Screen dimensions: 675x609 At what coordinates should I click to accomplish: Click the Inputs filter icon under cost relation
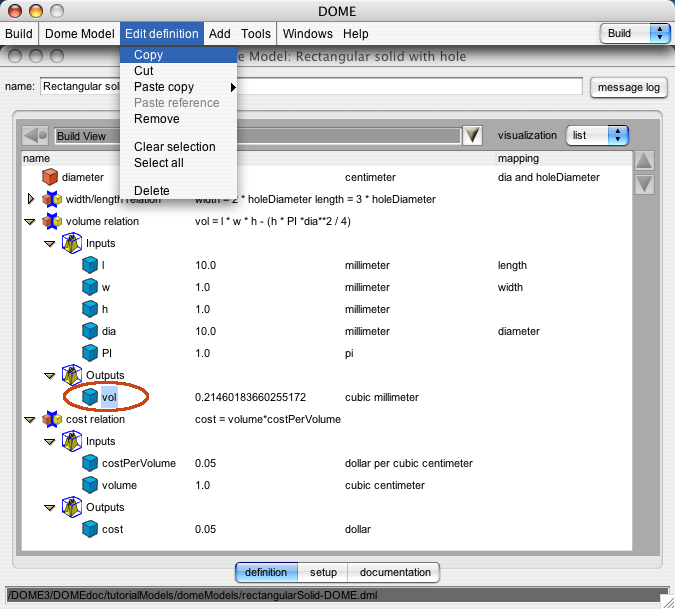(x=71, y=441)
